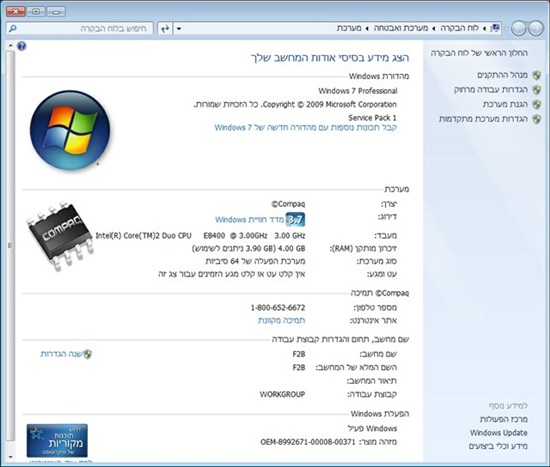The image size is (550, 467).
Task: Click the 4.00 GB RAM value
Action: point(291,248)
